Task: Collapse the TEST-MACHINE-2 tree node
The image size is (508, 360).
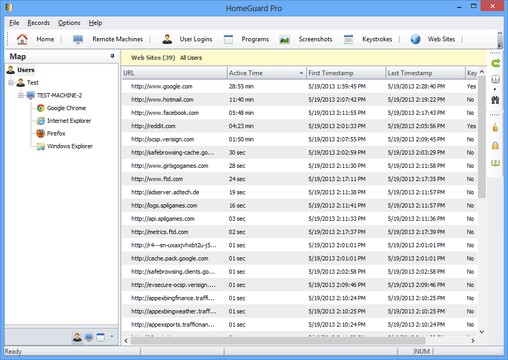Action: coord(21,96)
